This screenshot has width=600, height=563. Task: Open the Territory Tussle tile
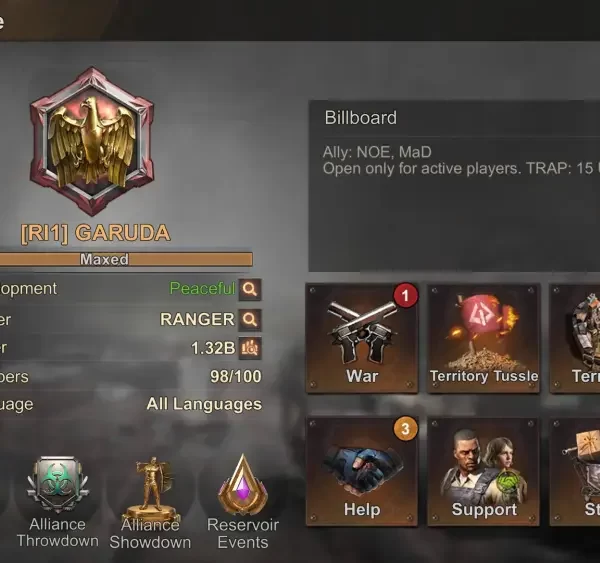[x=484, y=338]
